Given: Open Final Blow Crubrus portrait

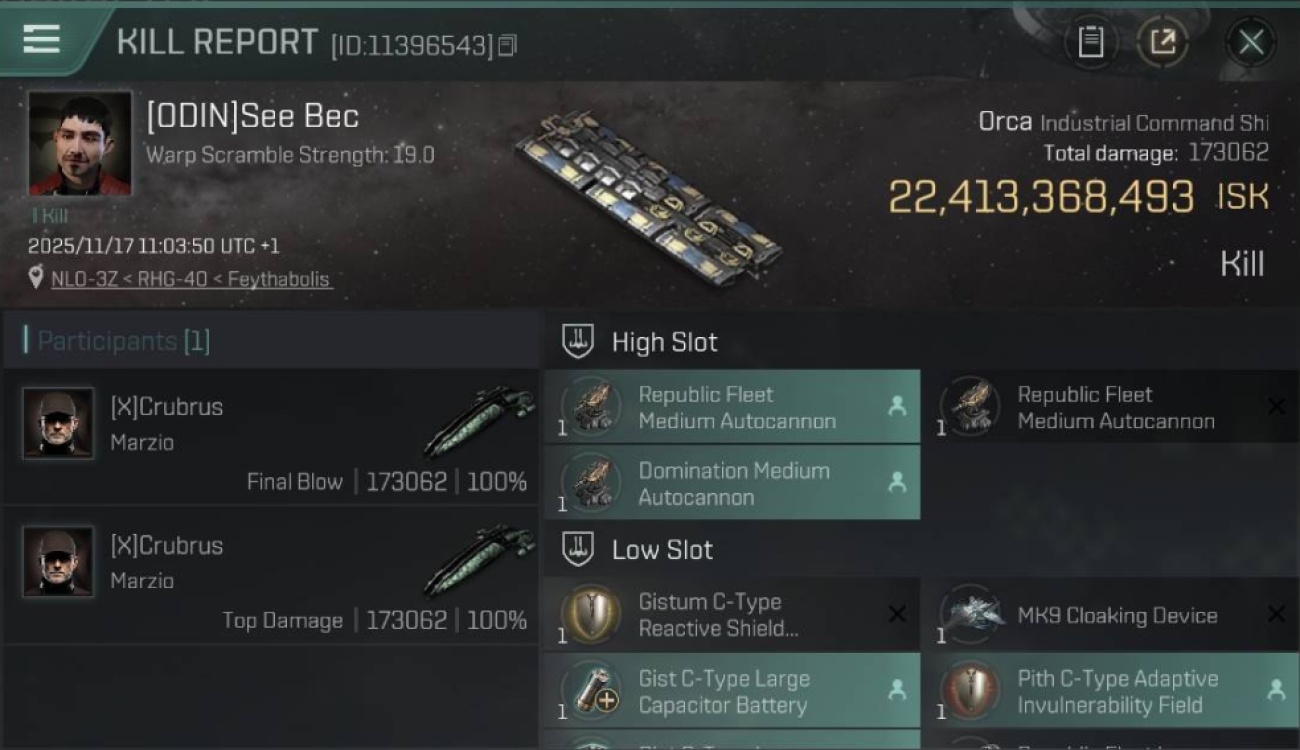Looking at the screenshot, I should [x=58, y=423].
